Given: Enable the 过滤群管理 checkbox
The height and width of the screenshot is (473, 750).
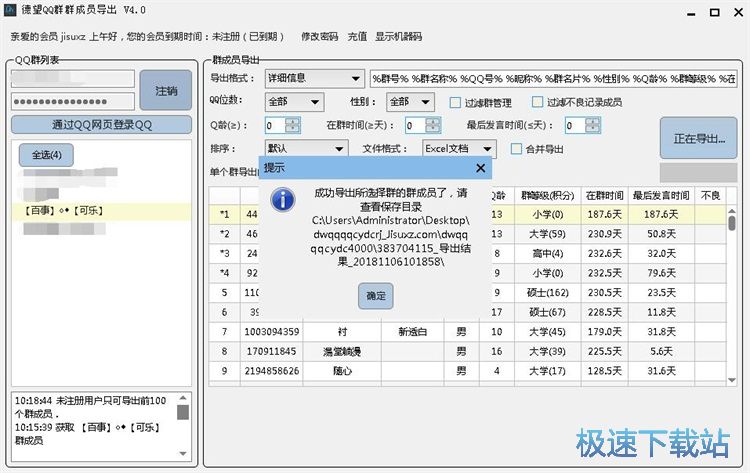Looking at the screenshot, I should pyautogui.click(x=455, y=102).
